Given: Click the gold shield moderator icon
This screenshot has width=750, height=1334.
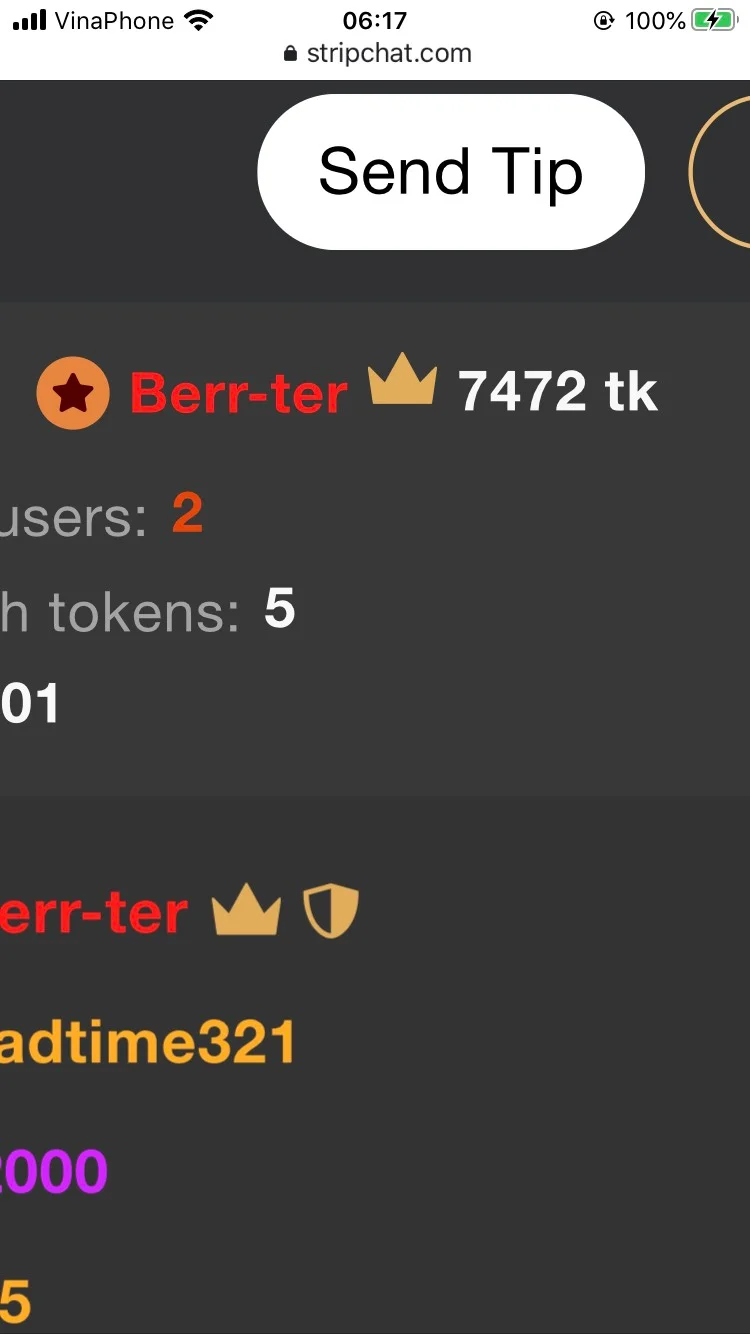Looking at the screenshot, I should [331, 911].
